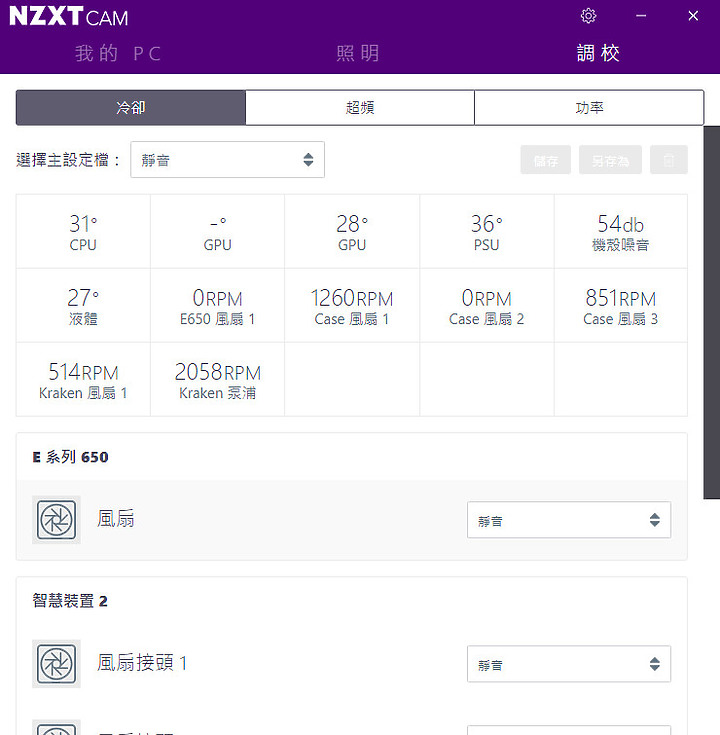
Task: Open the 風扇接頭 1 profile dropdown
Action: coord(569,664)
